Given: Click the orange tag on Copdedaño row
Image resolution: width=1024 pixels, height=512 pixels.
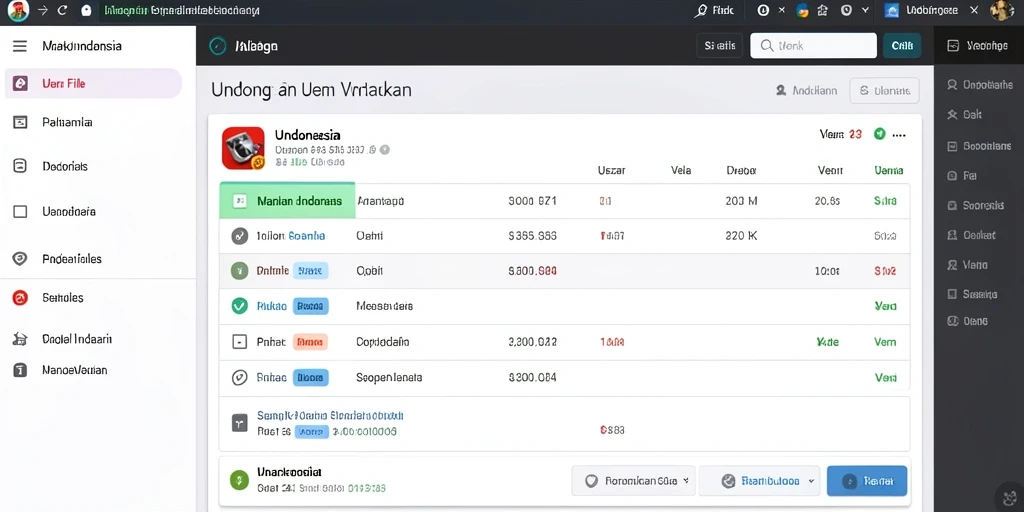Looking at the screenshot, I should tap(310, 342).
